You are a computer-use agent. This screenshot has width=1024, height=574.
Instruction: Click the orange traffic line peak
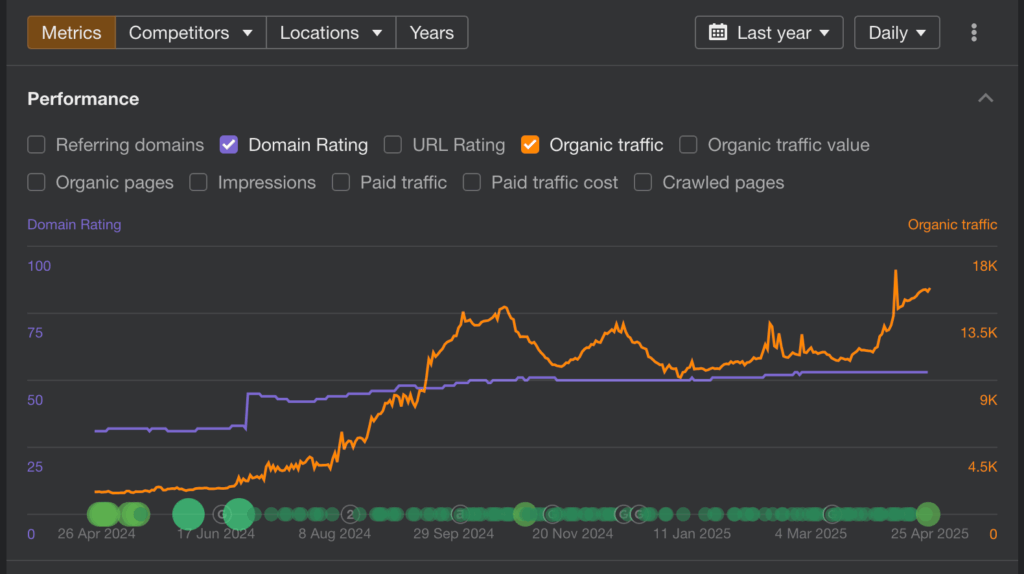point(895,271)
